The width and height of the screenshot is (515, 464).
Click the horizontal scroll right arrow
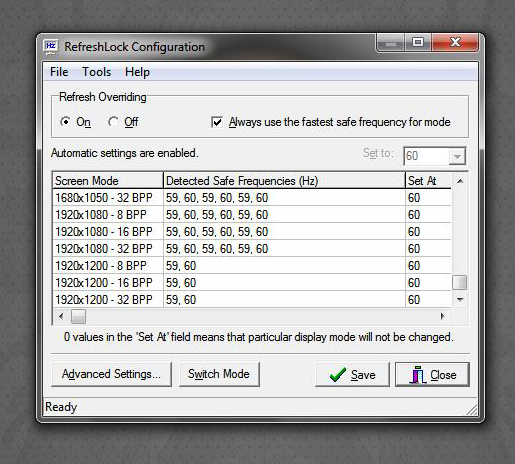click(442, 316)
